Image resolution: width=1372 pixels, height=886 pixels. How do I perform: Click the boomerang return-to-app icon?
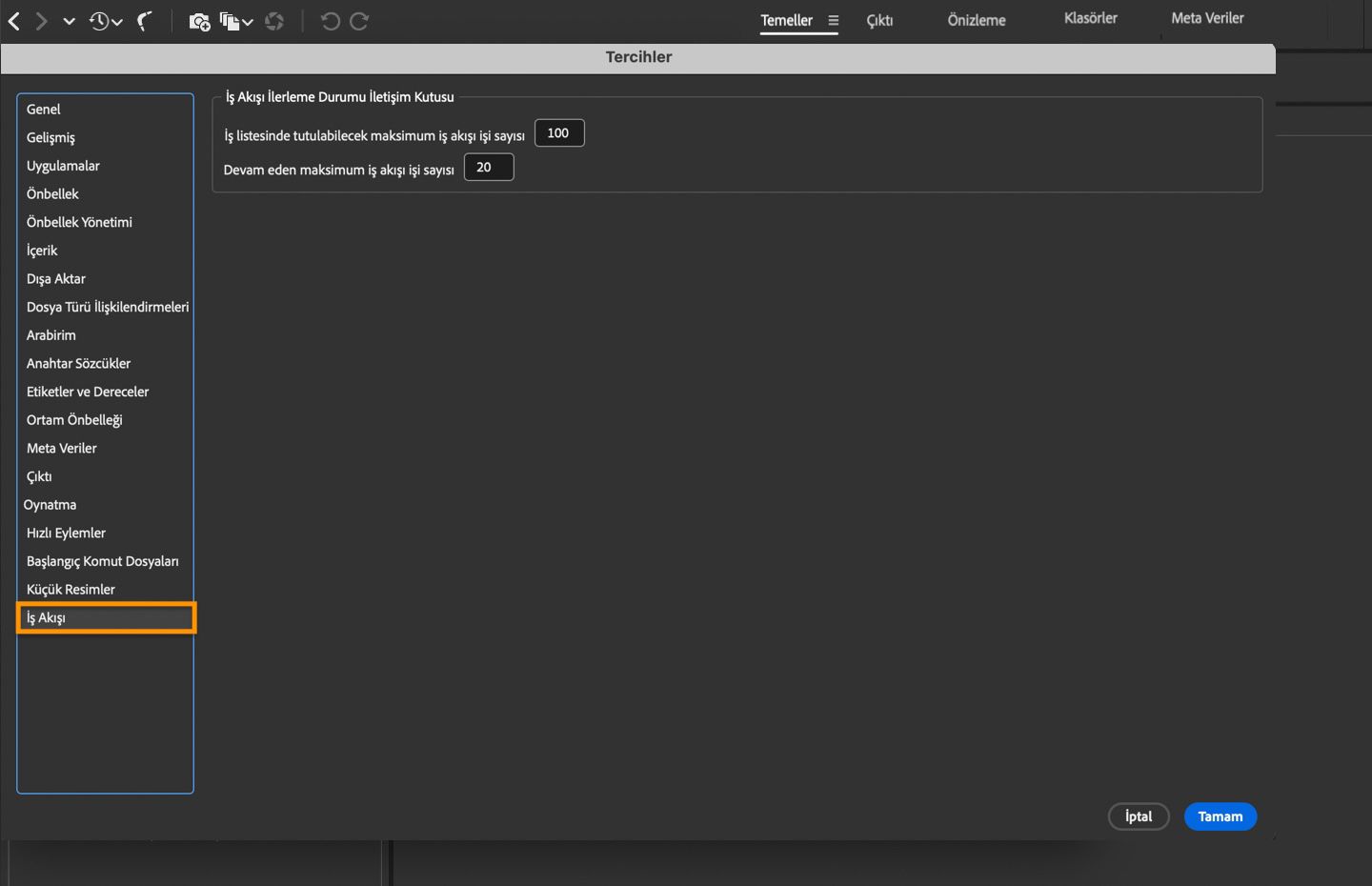click(x=145, y=21)
